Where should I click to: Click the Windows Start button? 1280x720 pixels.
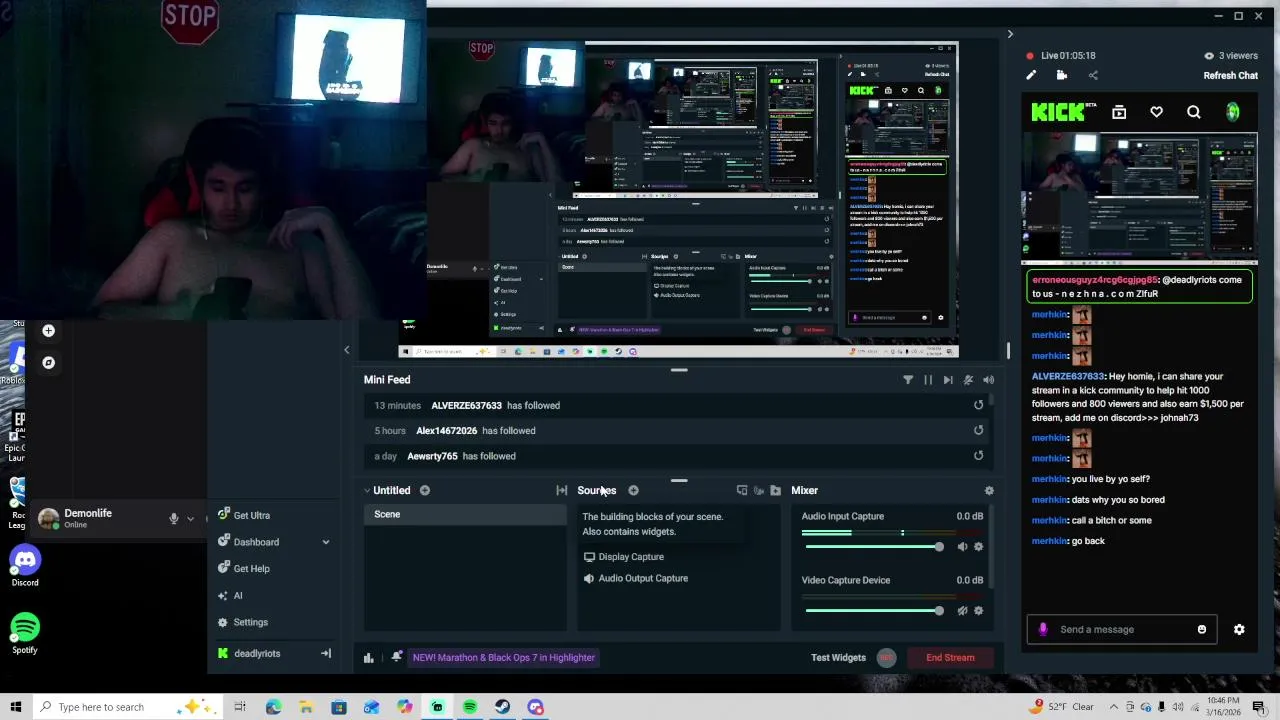click(x=15, y=707)
